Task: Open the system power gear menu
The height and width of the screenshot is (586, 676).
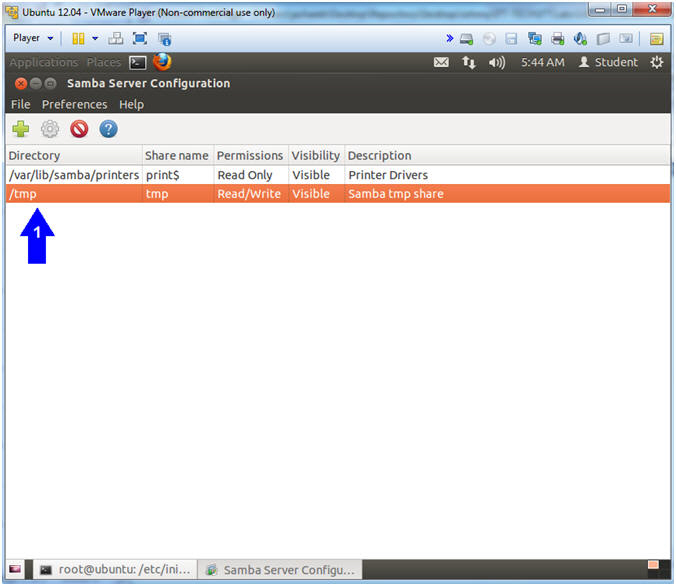Action: point(657,63)
